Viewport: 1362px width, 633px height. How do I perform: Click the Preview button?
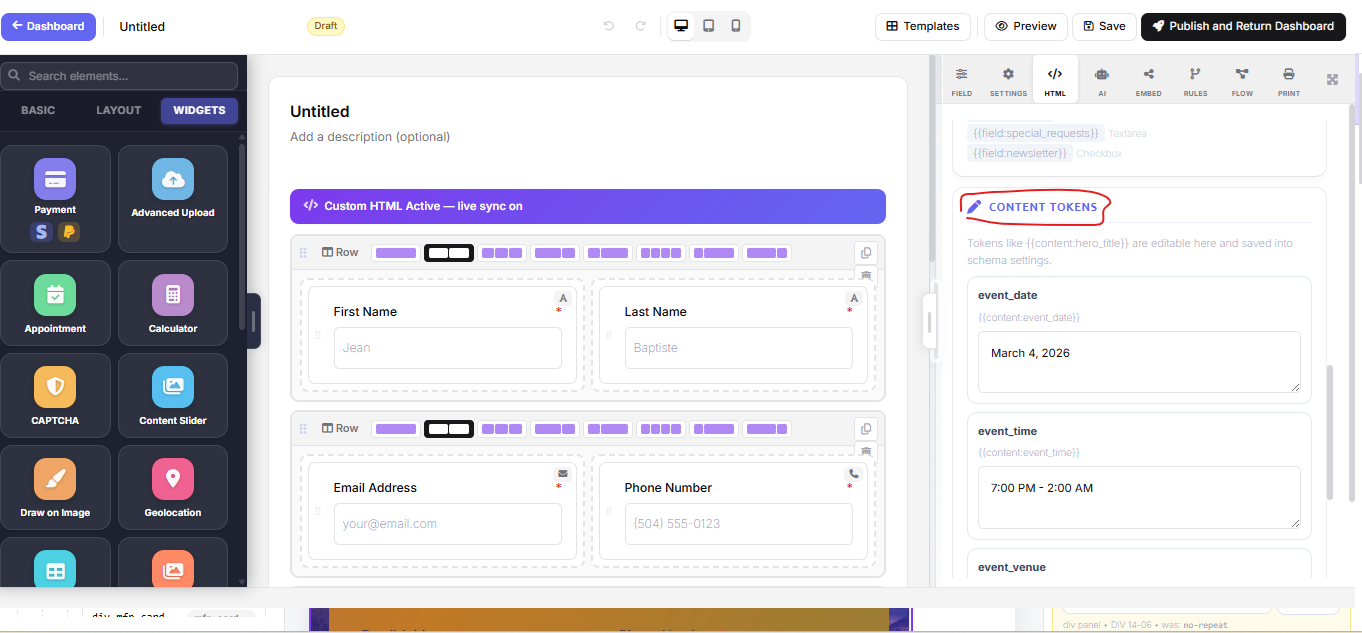pyautogui.click(x=1026, y=26)
